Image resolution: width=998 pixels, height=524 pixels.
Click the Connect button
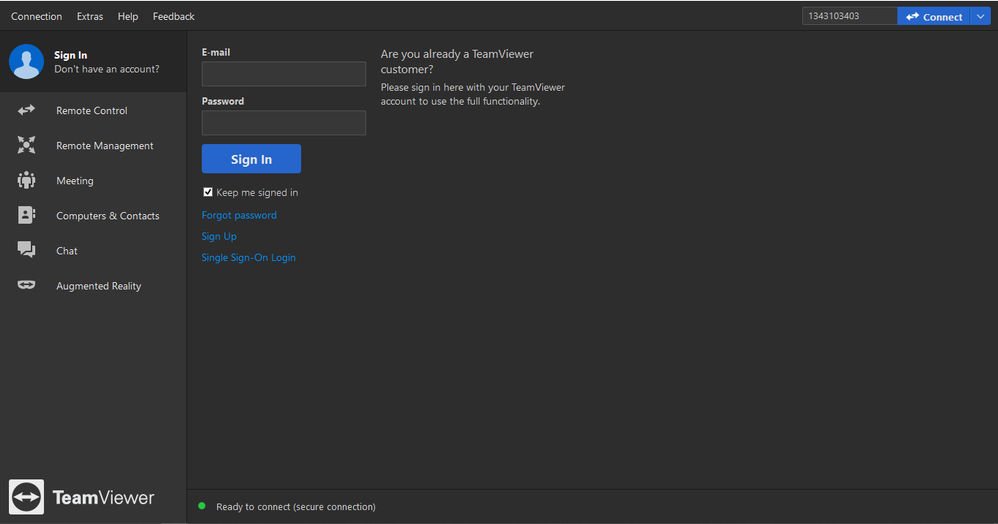point(934,17)
